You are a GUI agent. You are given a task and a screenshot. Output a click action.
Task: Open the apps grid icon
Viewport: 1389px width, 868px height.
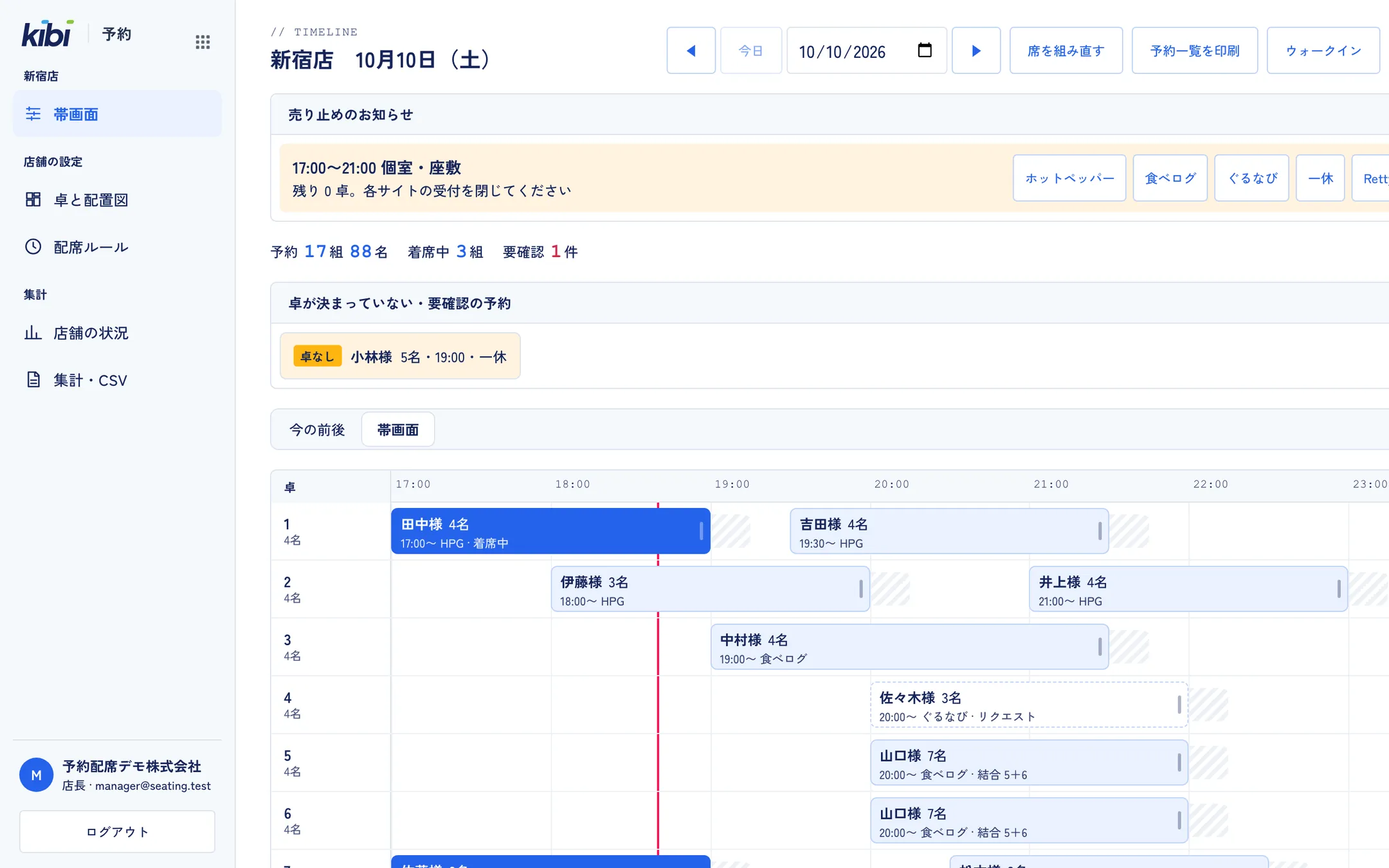[203, 42]
